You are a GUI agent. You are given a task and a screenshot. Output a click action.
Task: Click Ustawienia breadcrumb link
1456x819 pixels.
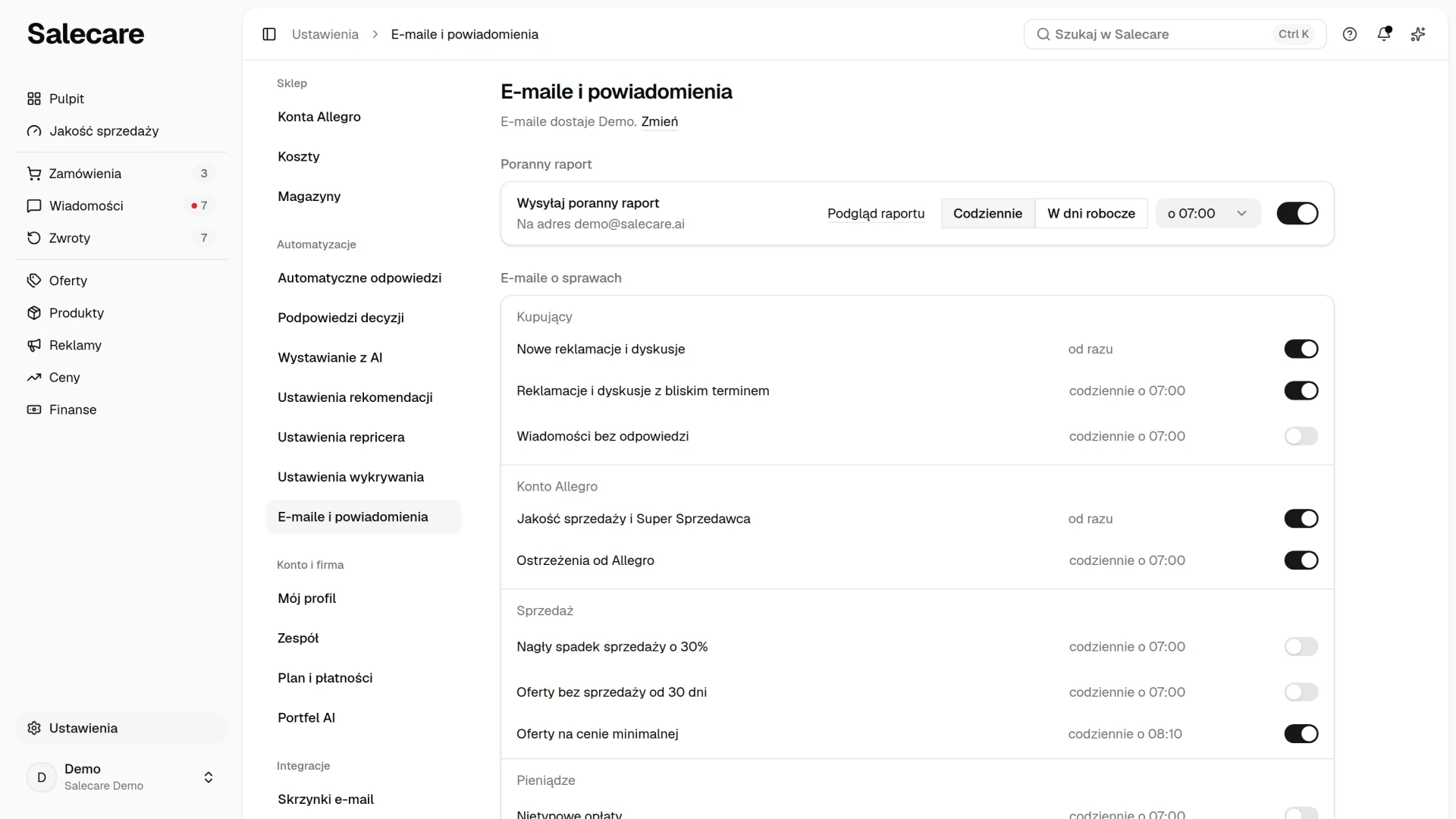click(325, 34)
